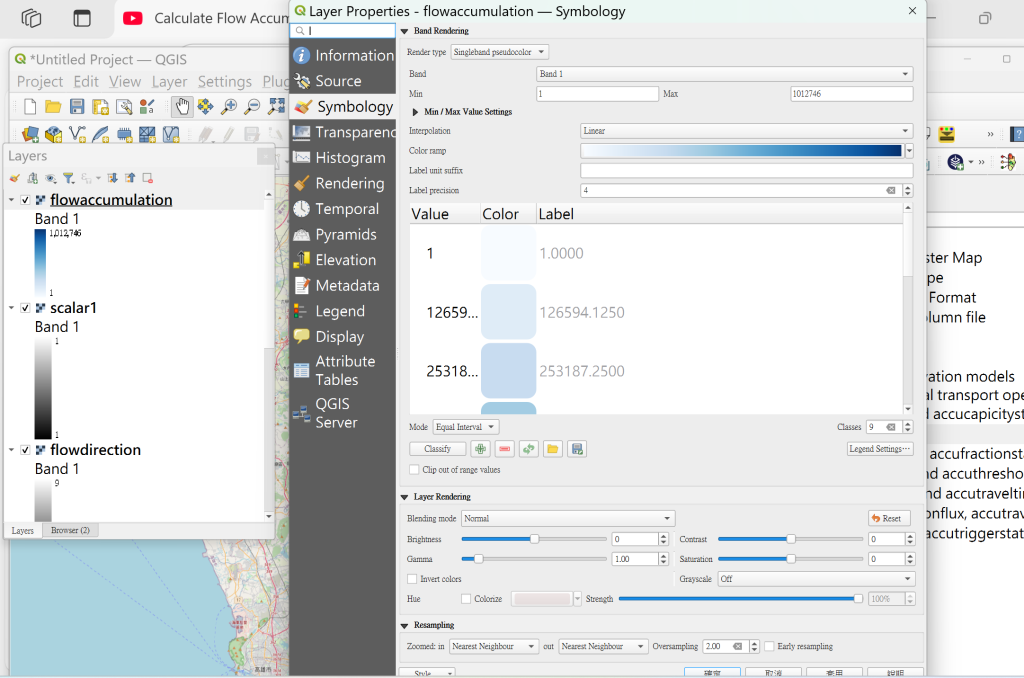Open the layout manager icon
This screenshot has height=678, width=1024.
pyautogui.click(x=123, y=106)
